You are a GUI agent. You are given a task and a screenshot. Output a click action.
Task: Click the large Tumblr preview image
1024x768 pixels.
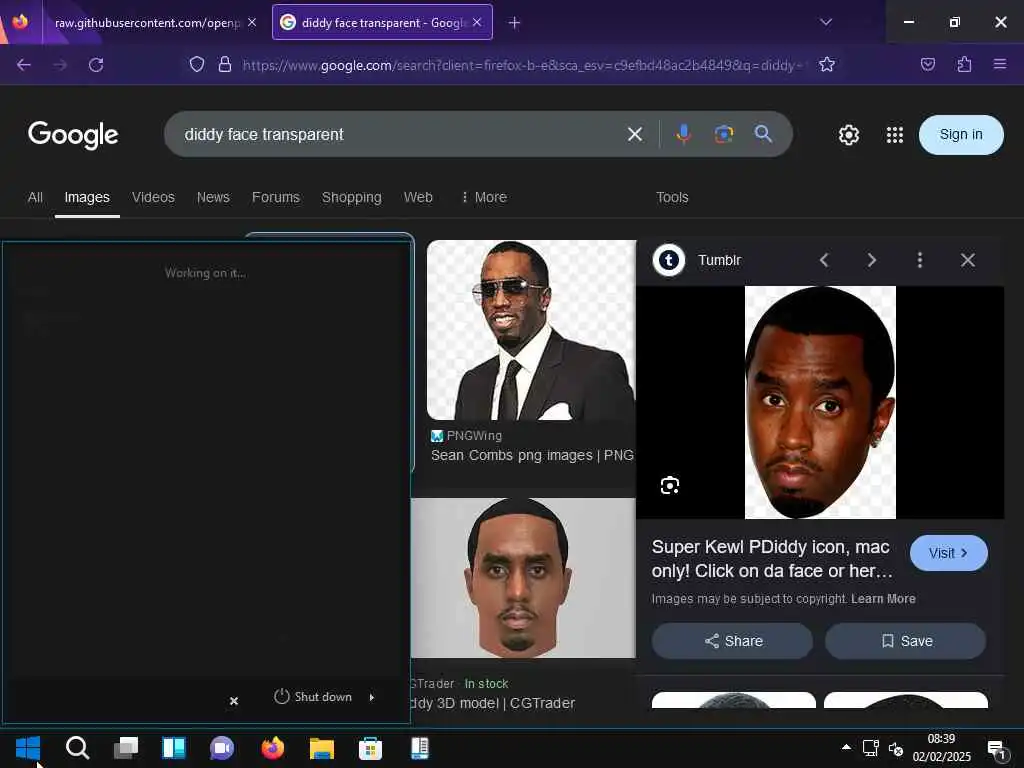point(820,402)
